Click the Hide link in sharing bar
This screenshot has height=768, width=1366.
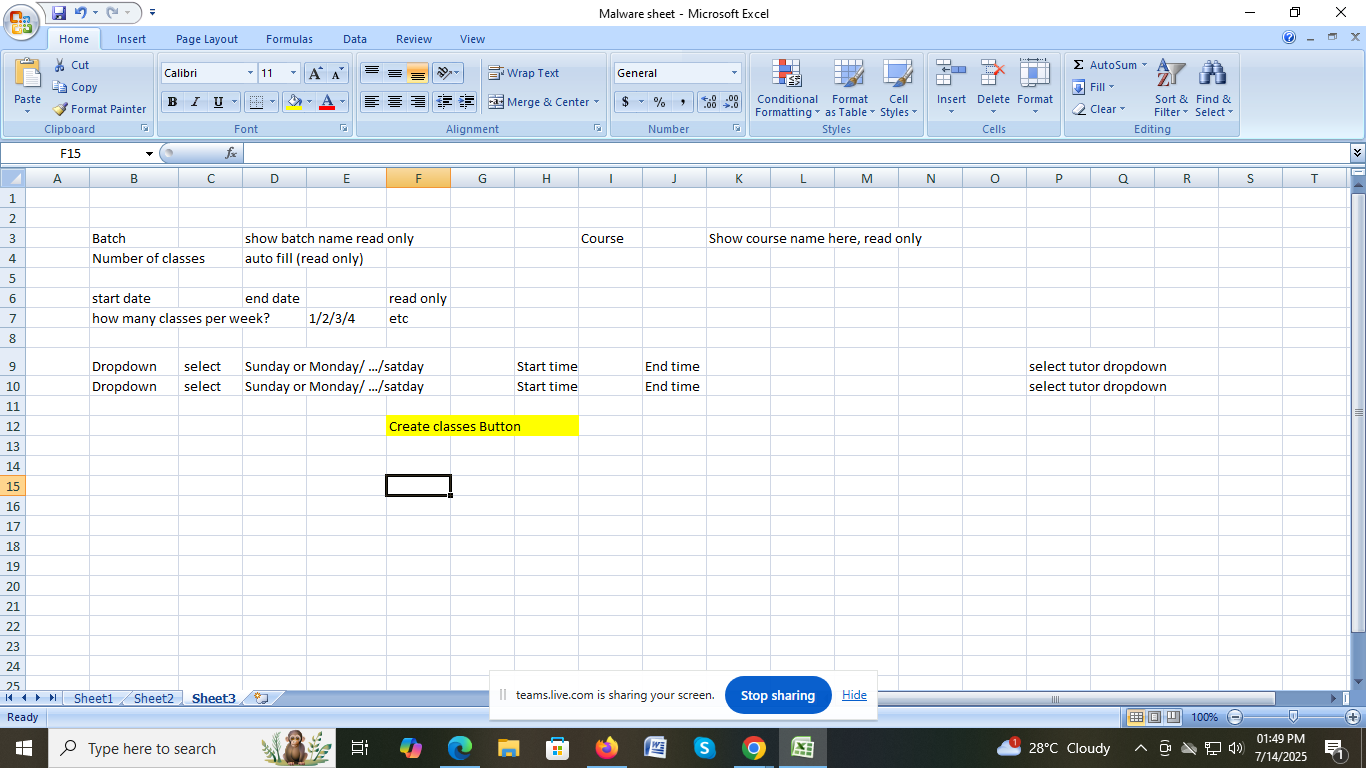(854, 695)
